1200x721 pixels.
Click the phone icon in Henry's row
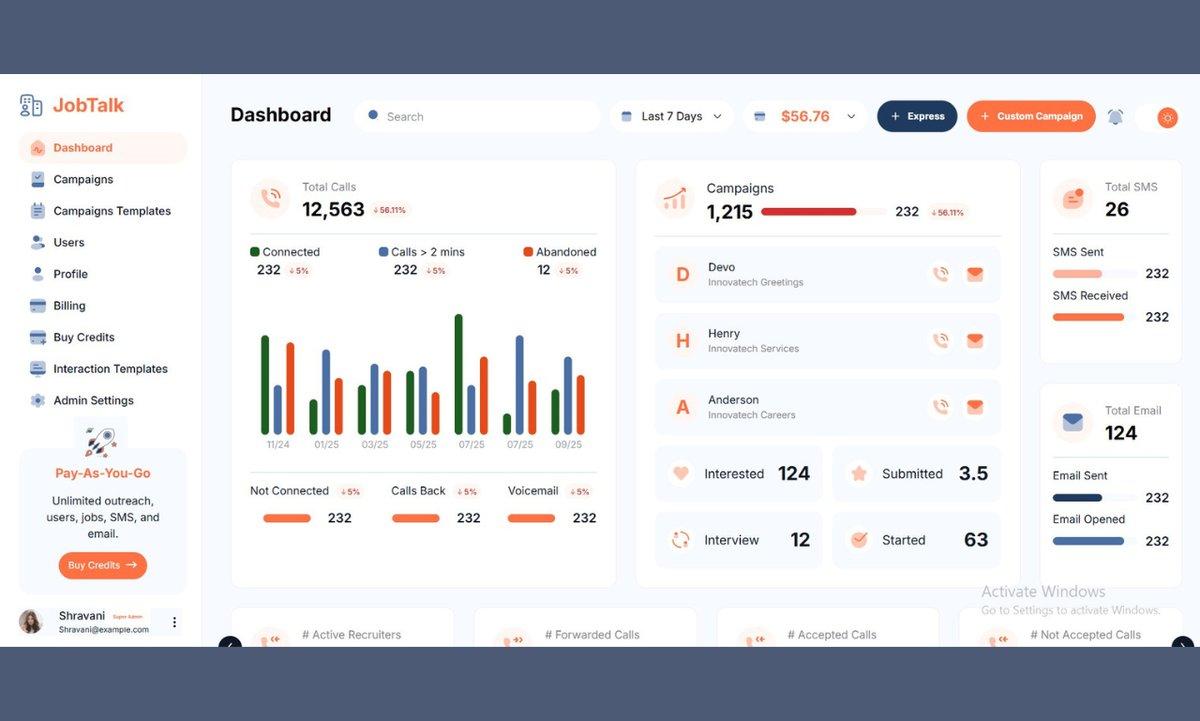[x=940, y=341]
